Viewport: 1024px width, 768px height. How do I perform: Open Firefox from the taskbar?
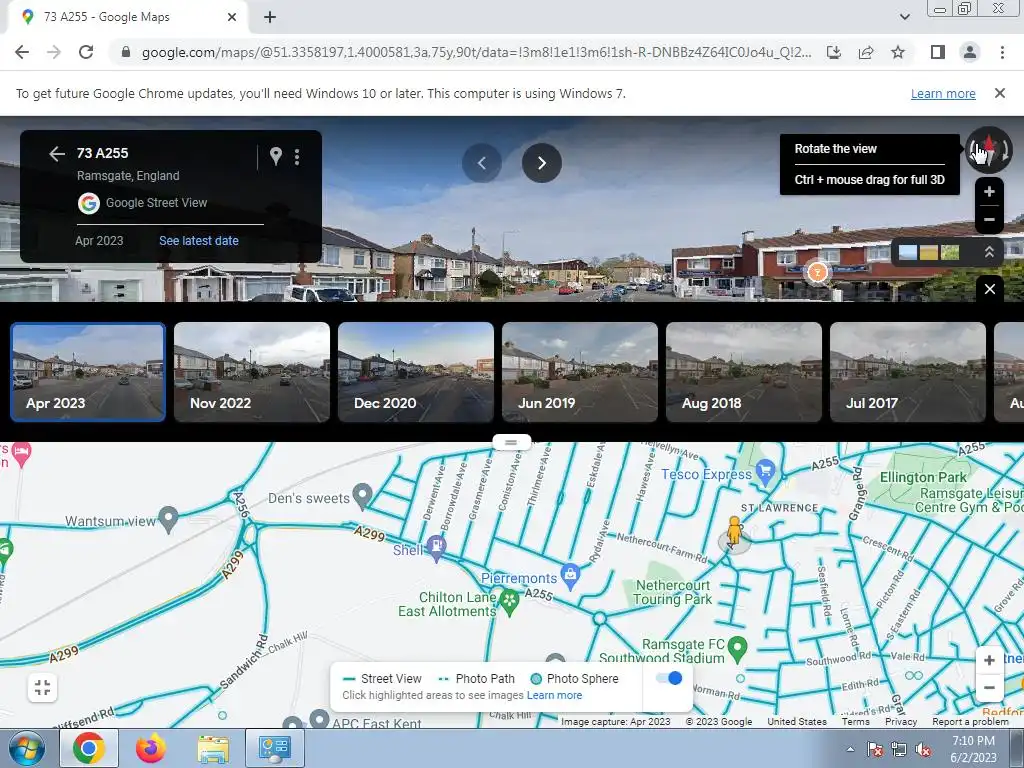[x=151, y=748]
